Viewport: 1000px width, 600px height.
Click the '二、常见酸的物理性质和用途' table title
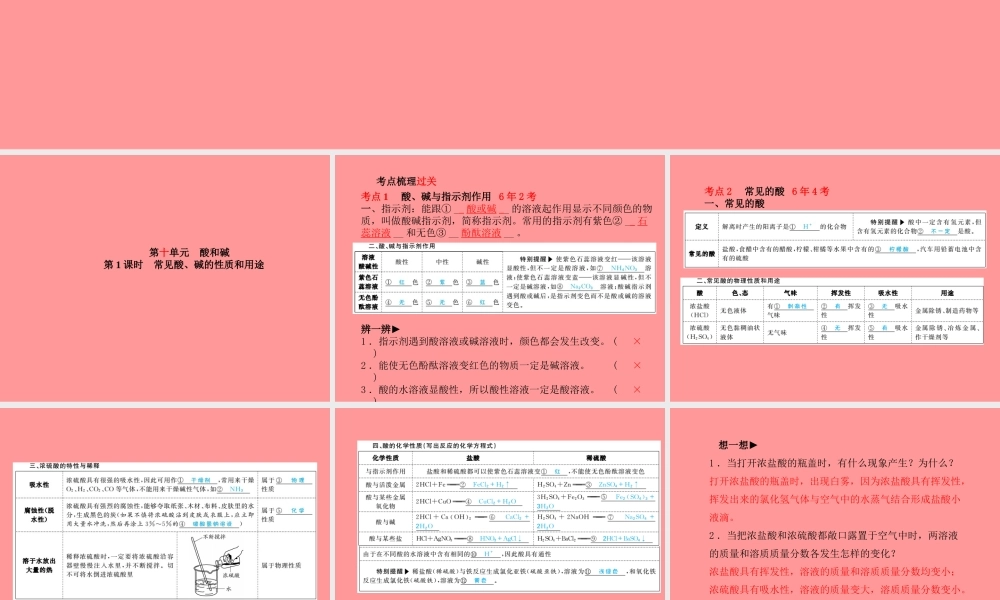click(738, 281)
